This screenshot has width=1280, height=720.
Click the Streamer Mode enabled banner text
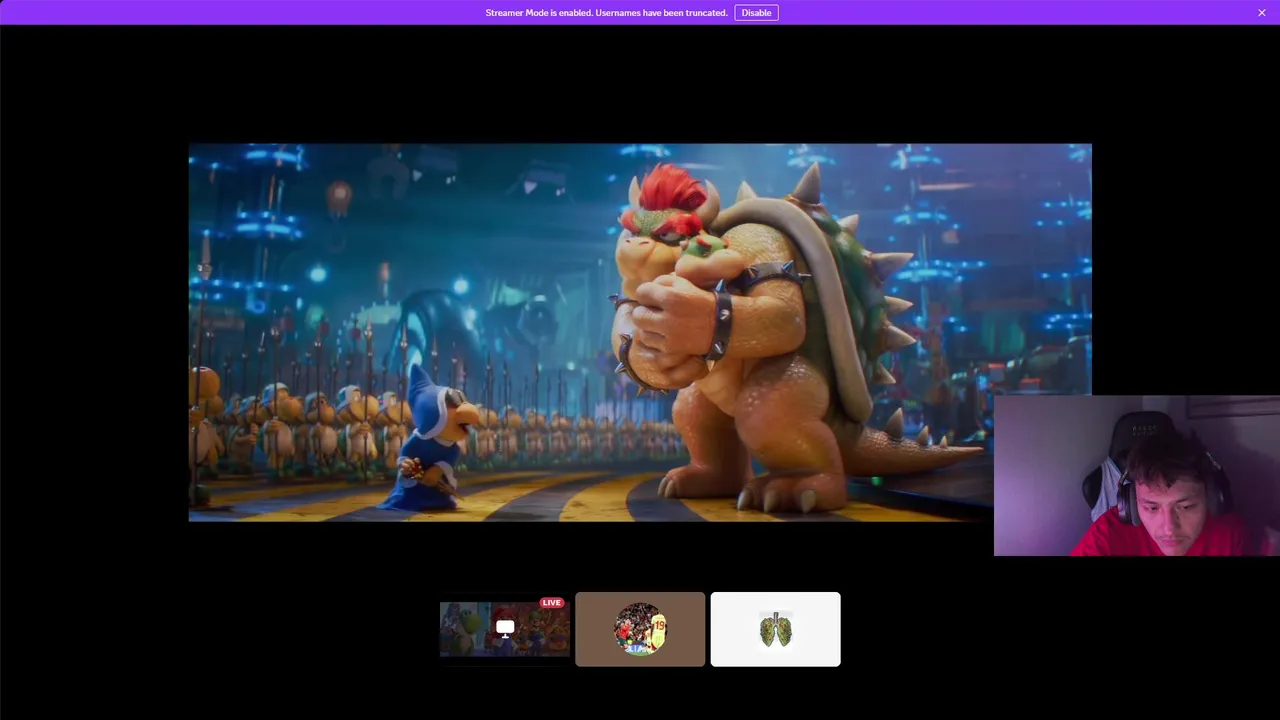click(606, 13)
